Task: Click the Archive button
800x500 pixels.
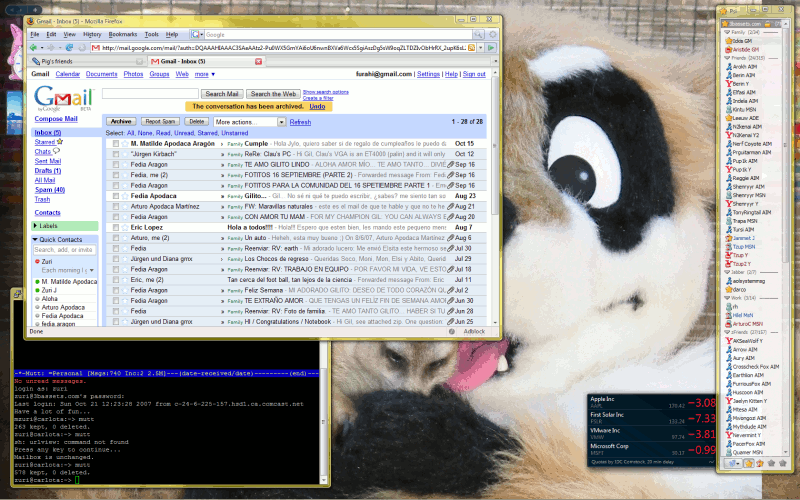Action: coord(120,121)
